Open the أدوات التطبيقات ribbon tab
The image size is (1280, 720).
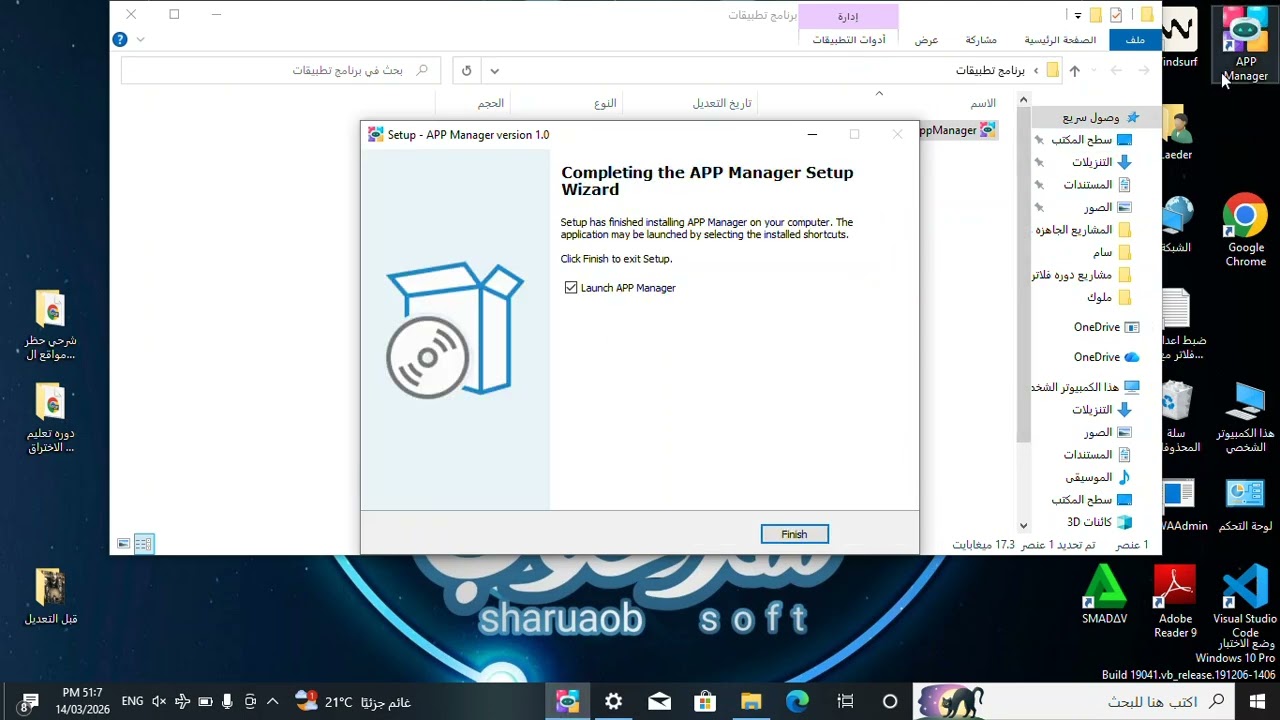(849, 40)
